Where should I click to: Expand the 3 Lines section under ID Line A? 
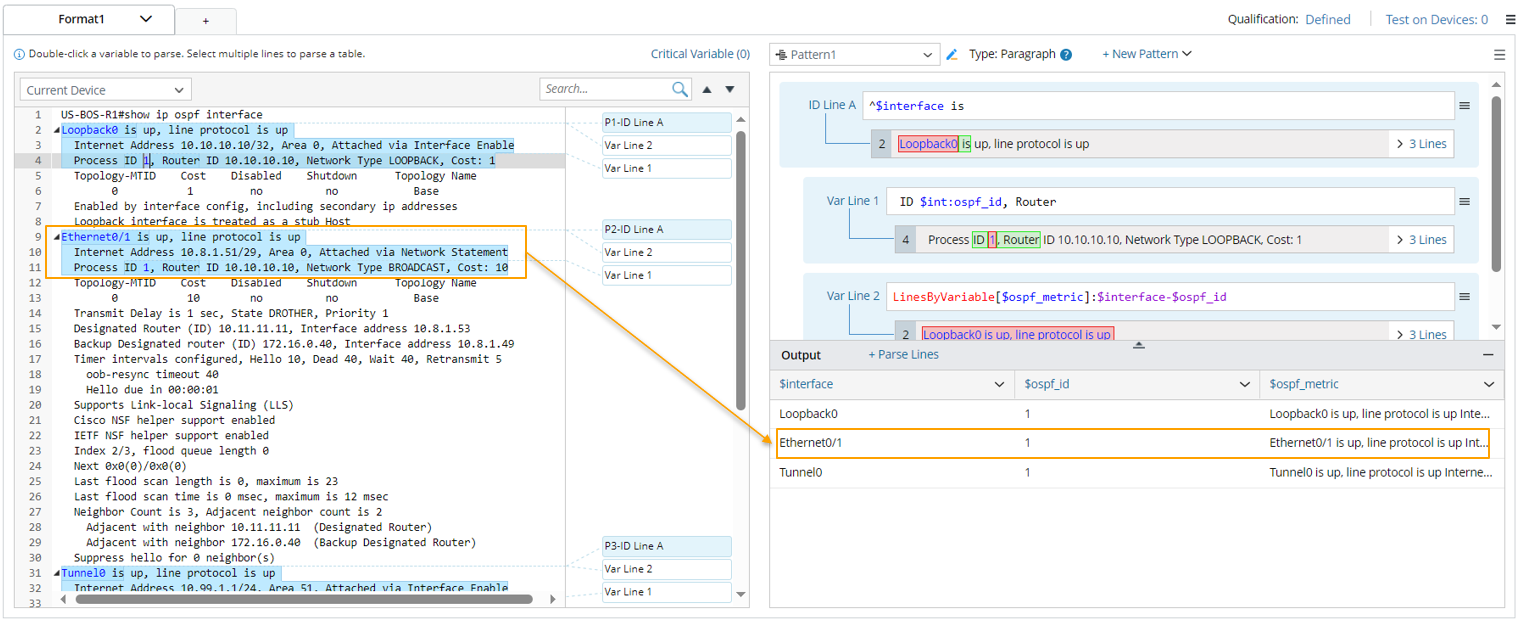tap(1421, 144)
